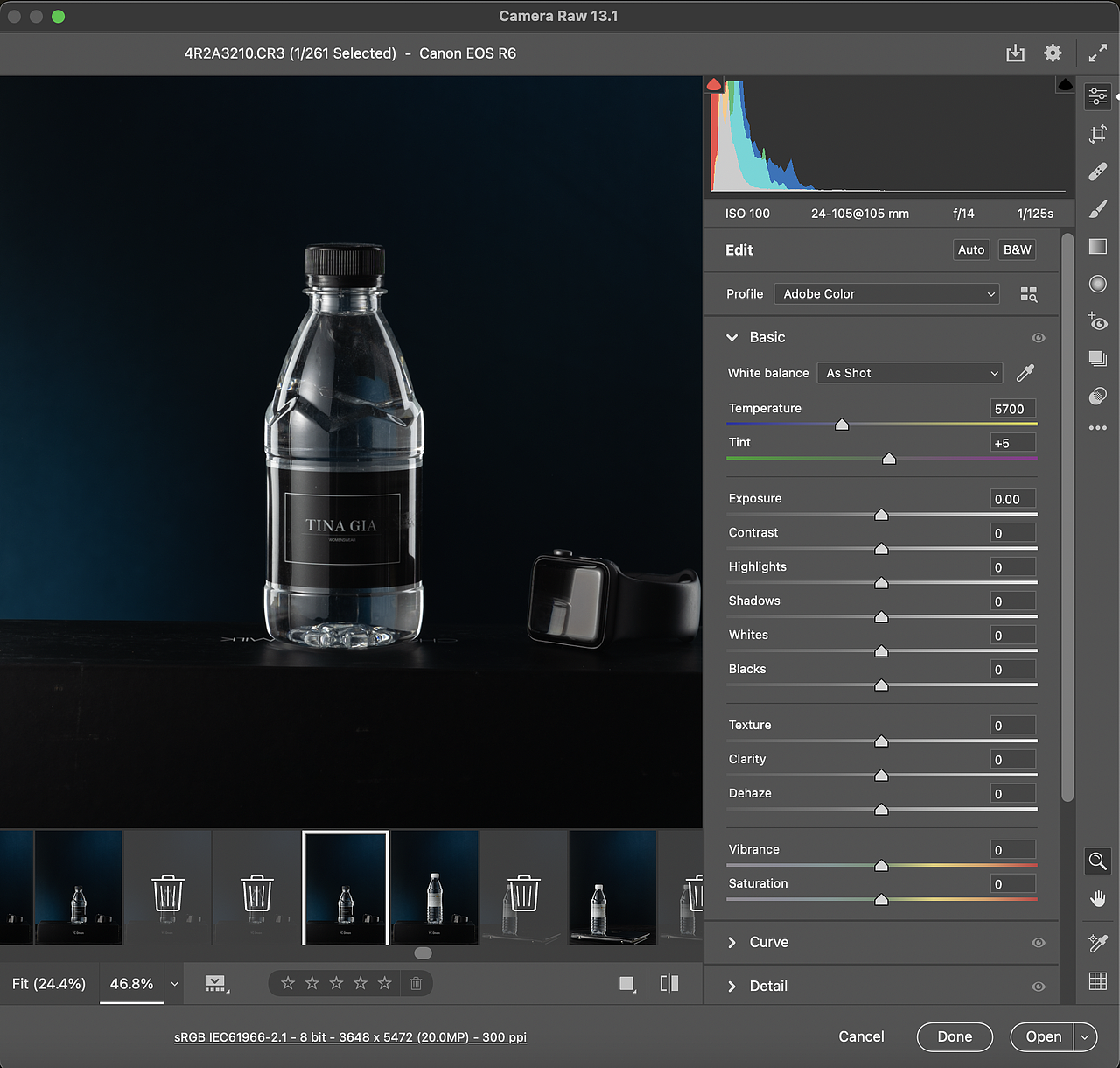Viewport: 1120px width, 1068px height.
Task: Click the Saturation slider handle
Action: click(x=881, y=900)
